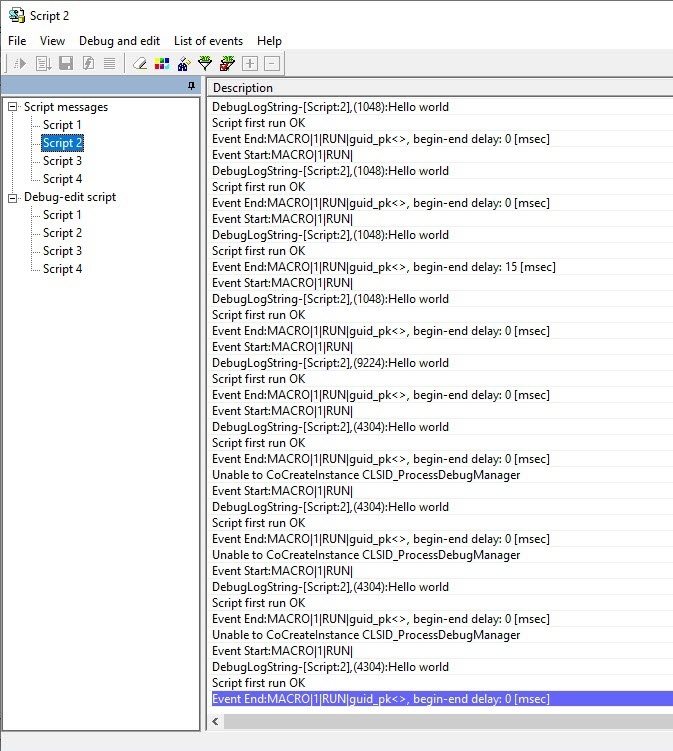The height and width of the screenshot is (751, 673).
Task: Click the plus expand toolbar button
Action: [250, 63]
